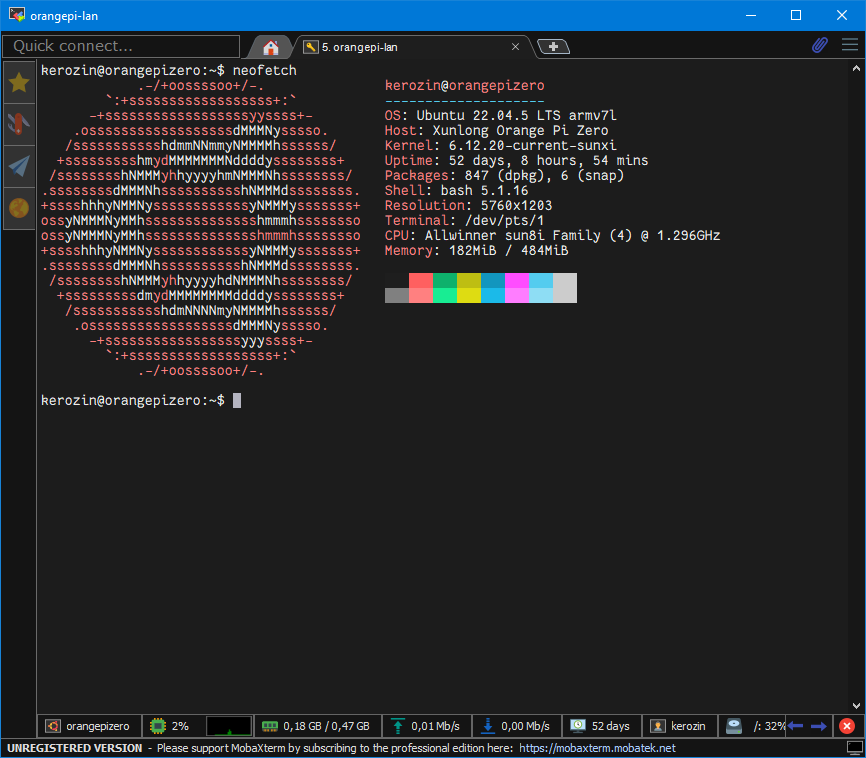Open the Tools sidebar tab with knife icon
Screen dimensions: 866x758
pyautogui.click(x=19, y=124)
